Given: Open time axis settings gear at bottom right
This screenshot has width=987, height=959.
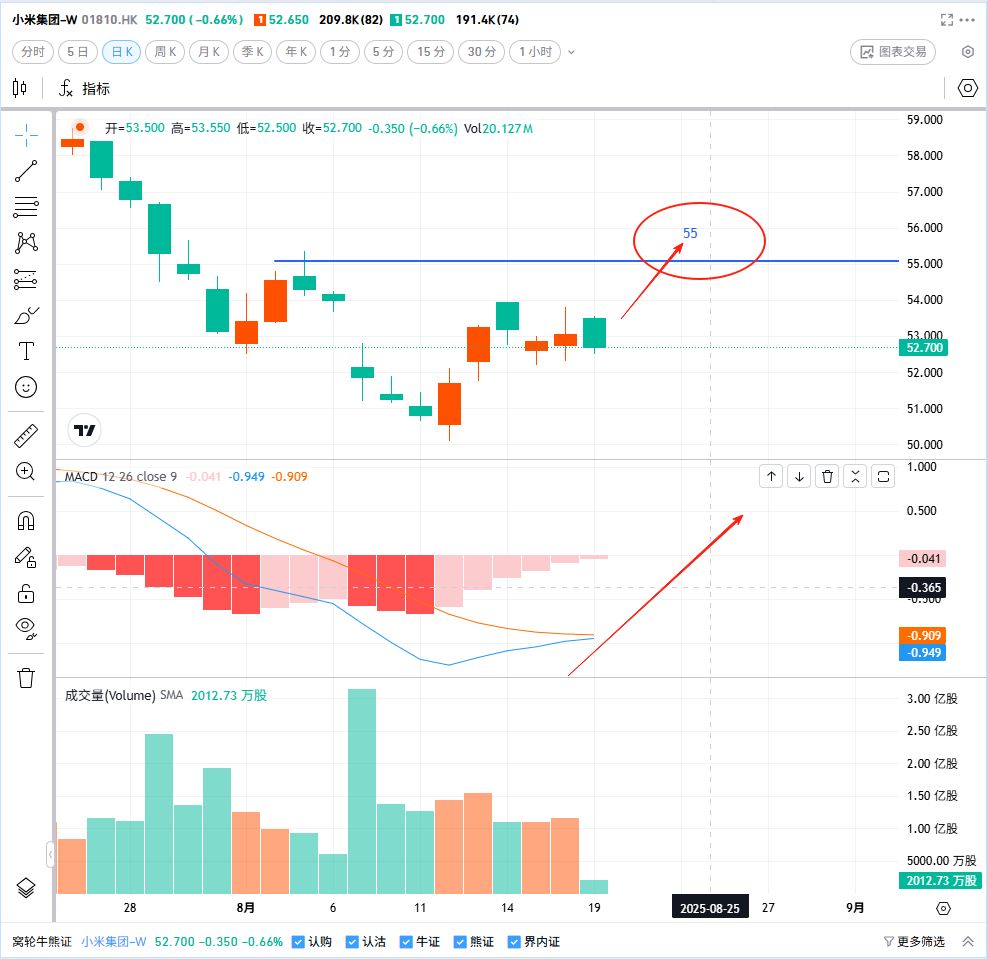Looking at the screenshot, I should tap(943, 908).
